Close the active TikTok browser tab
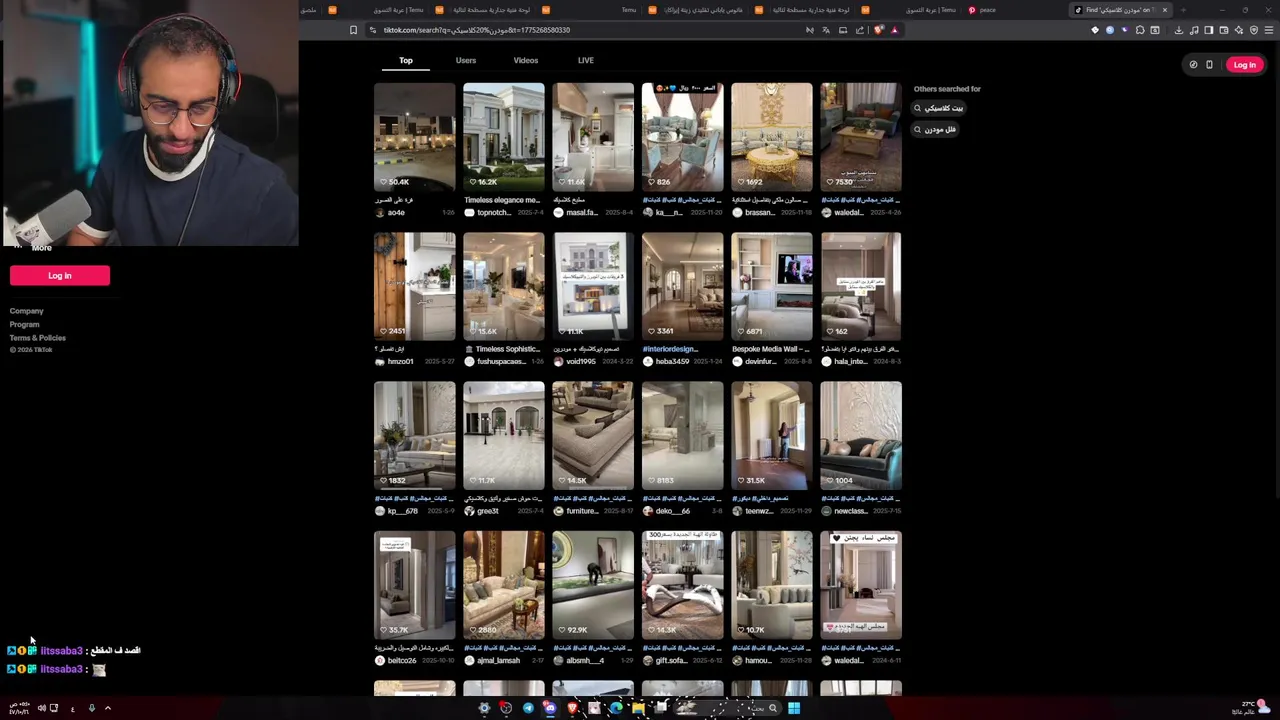Viewport: 1280px width, 720px height. (x=1164, y=10)
